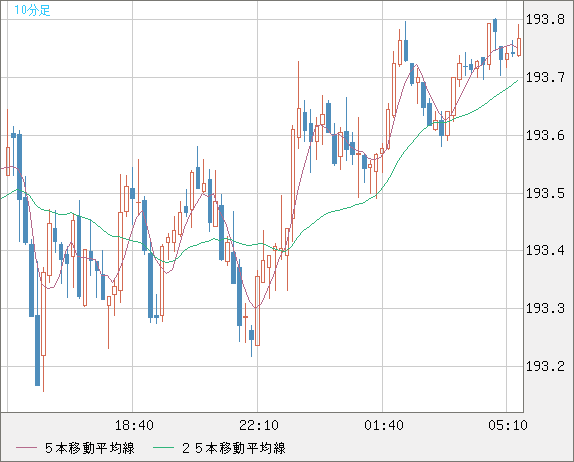Viewport: 574px width, 462px height.
Task: Click the 193.8 price axis label
Action: 545,19
